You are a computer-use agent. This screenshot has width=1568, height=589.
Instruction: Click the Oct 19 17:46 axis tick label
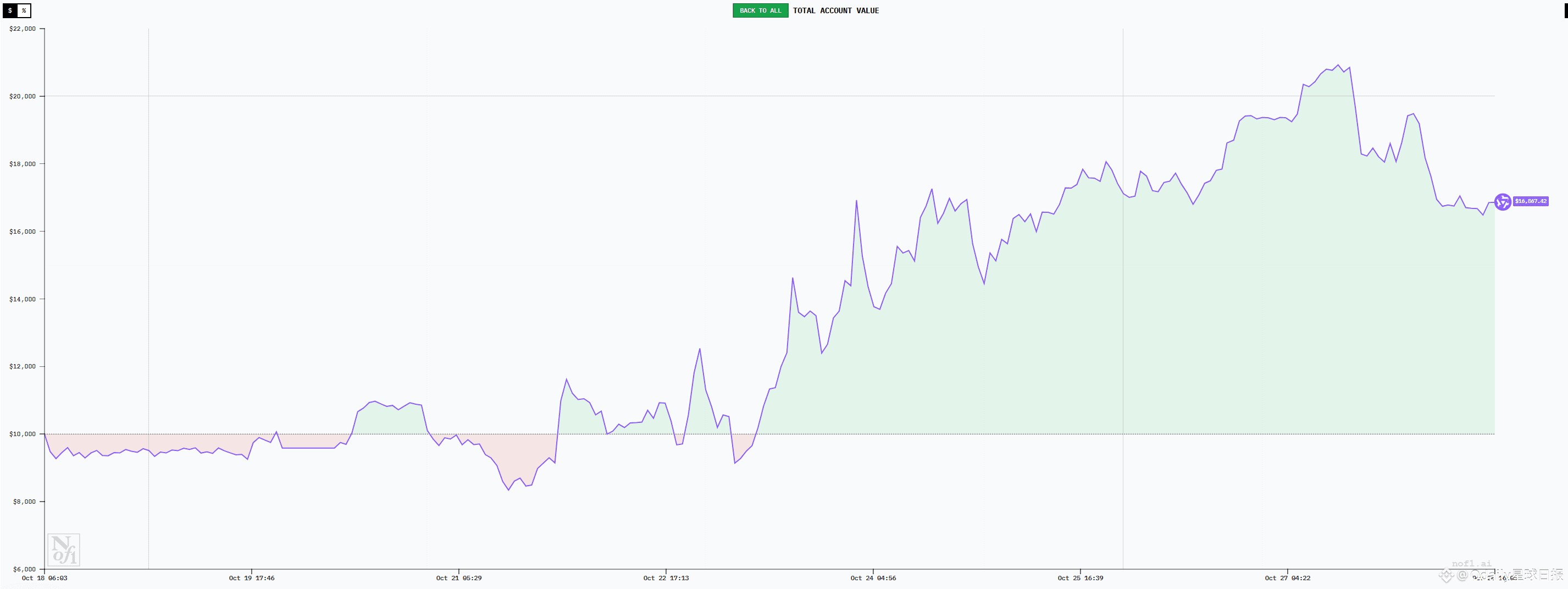coord(251,578)
